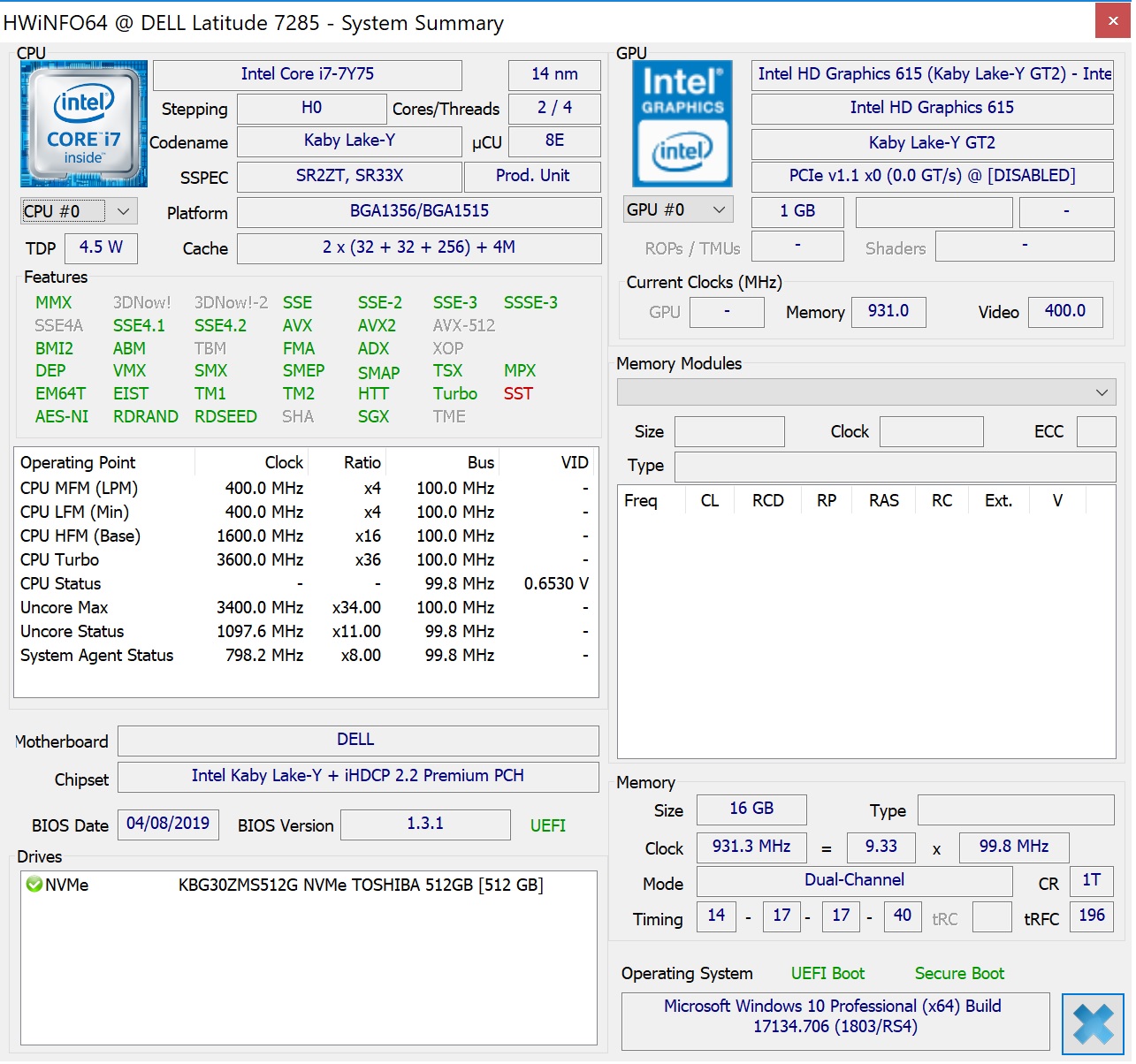
Task: Select the CPU Turbo operating point row
Action: tap(305, 559)
